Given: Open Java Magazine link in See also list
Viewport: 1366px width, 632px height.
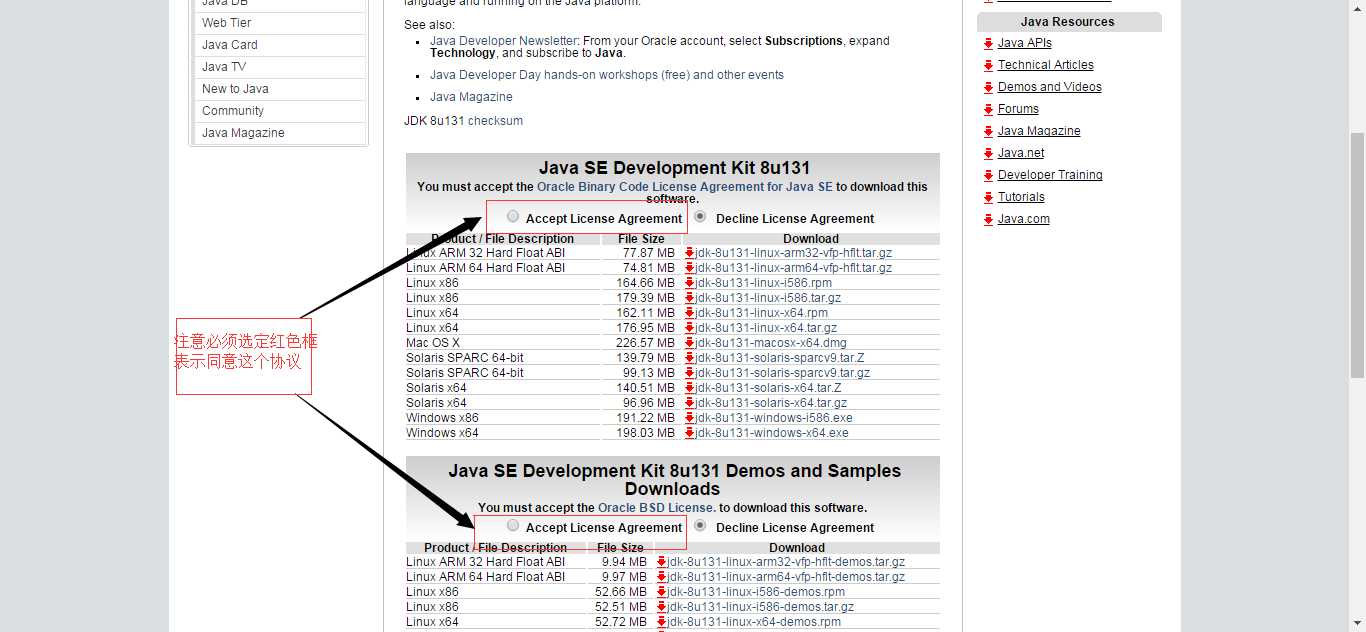Looking at the screenshot, I should [x=471, y=97].
